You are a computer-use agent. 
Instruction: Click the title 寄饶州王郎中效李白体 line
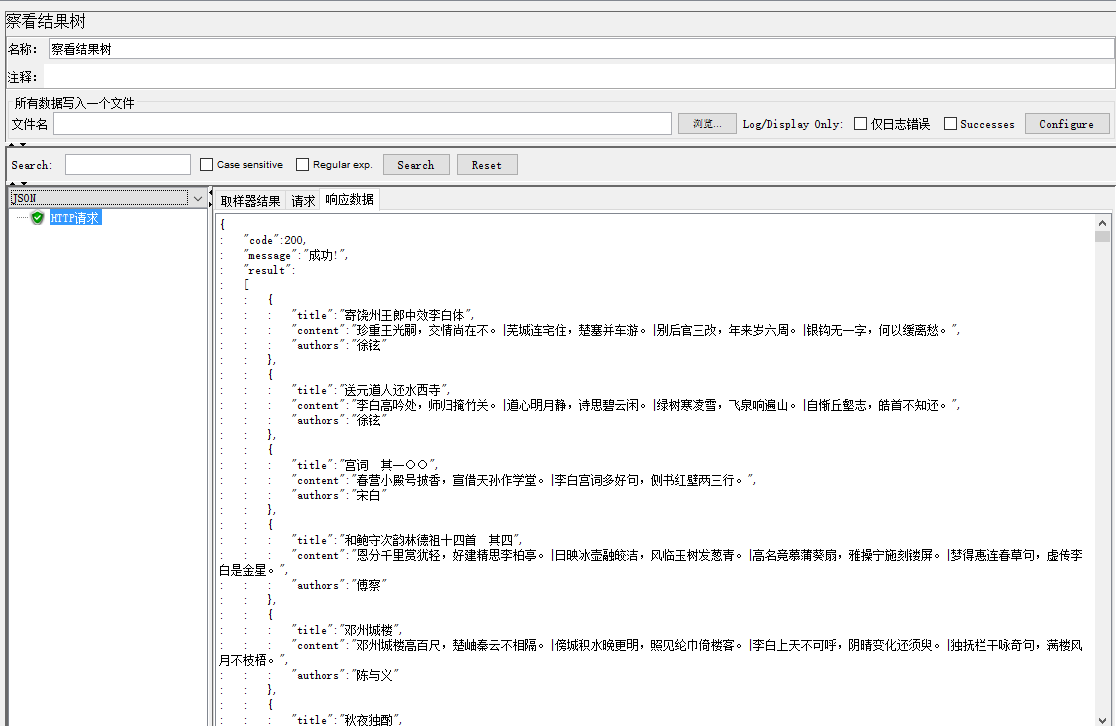tap(383, 315)
